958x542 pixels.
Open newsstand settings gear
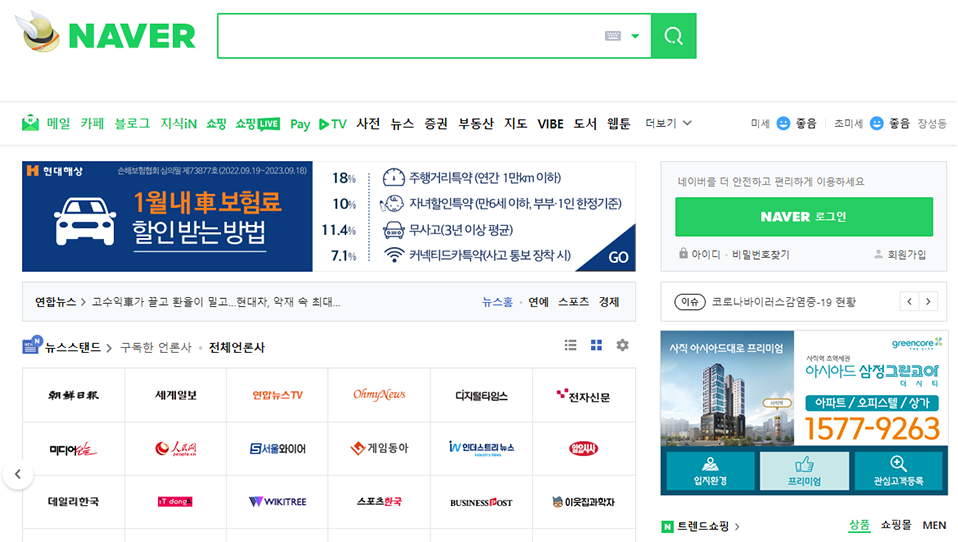(x=623, y=345)
